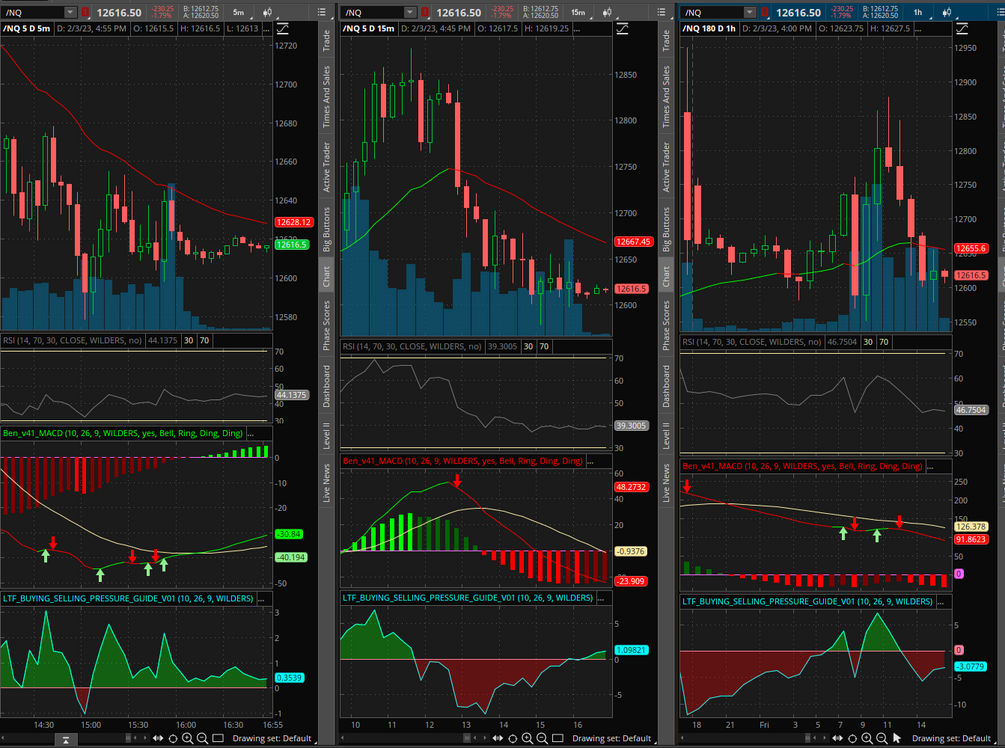Screen dimensions: 1005x748
Task: Click crosshair pan icon under 5m chart
Action: point(173,738)
